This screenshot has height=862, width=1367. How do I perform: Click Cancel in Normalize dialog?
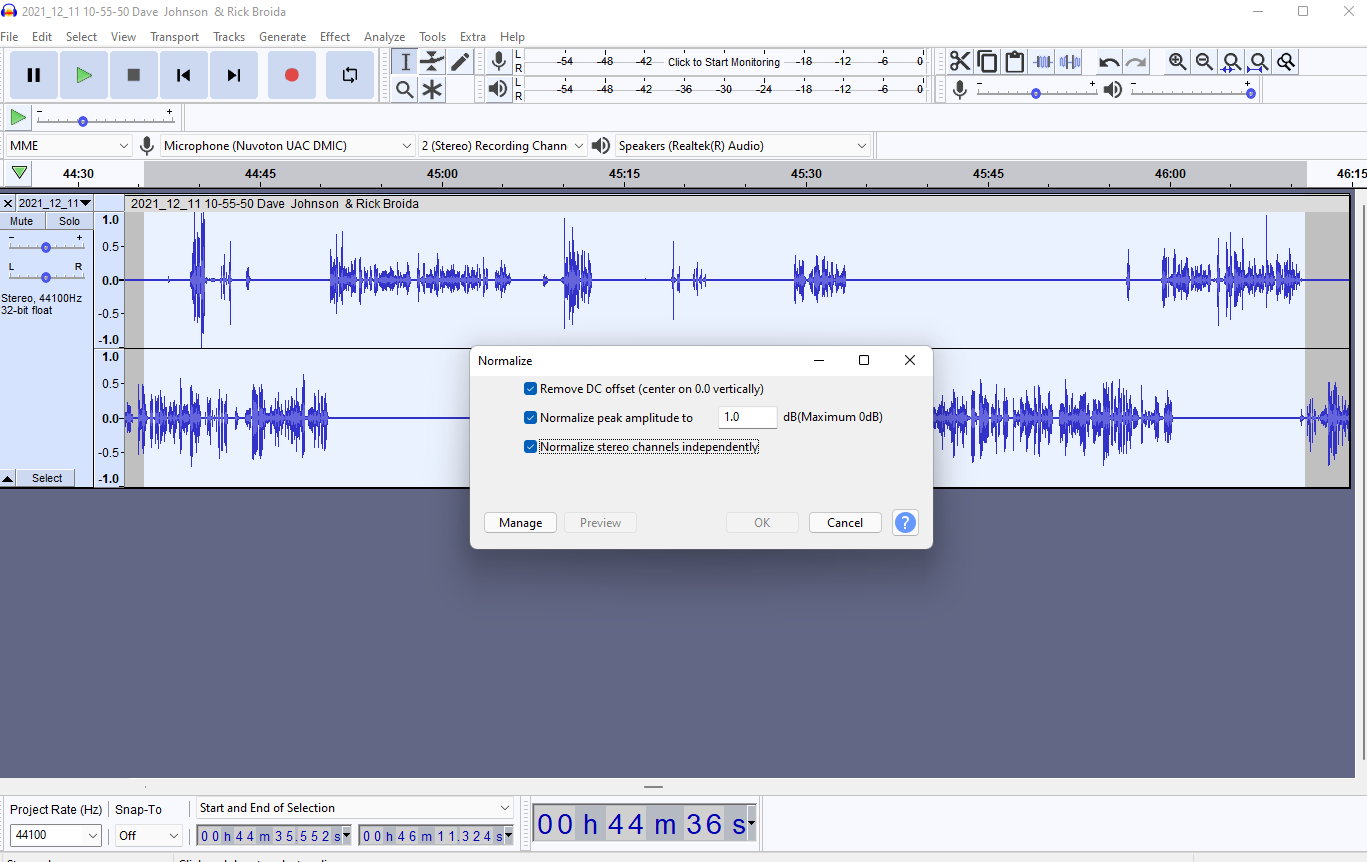(x=845, y=522)
